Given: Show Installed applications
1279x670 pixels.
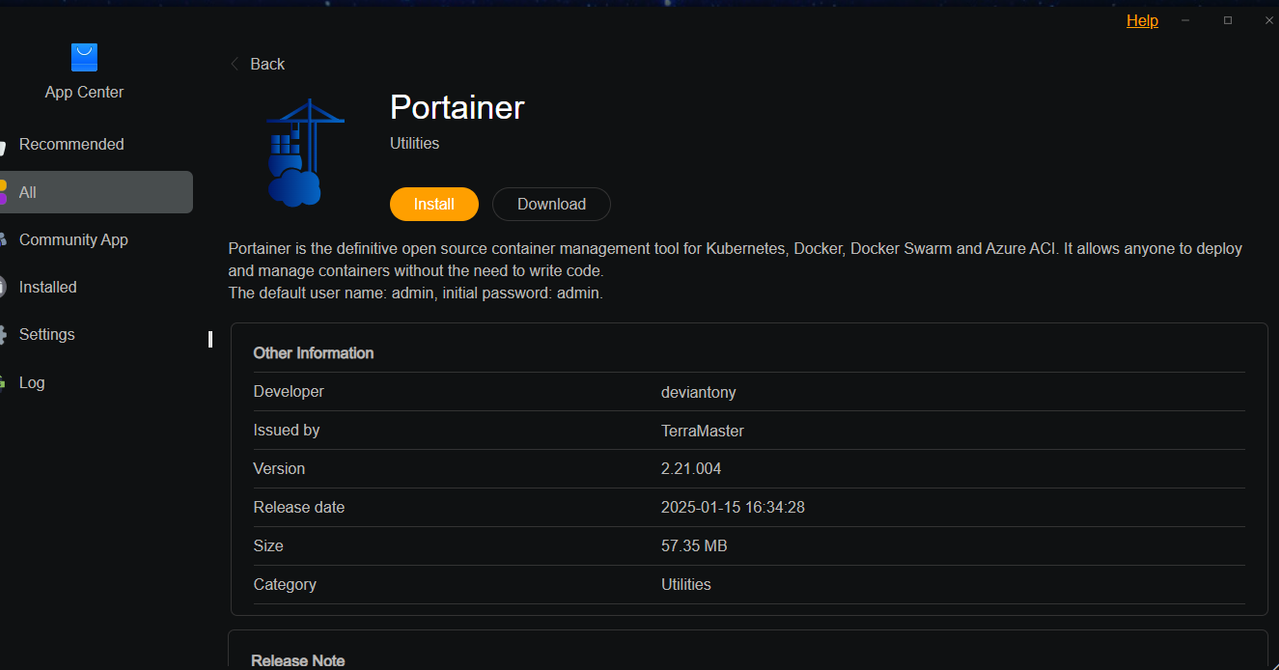Looking at the screenshot, I should 48,287.
